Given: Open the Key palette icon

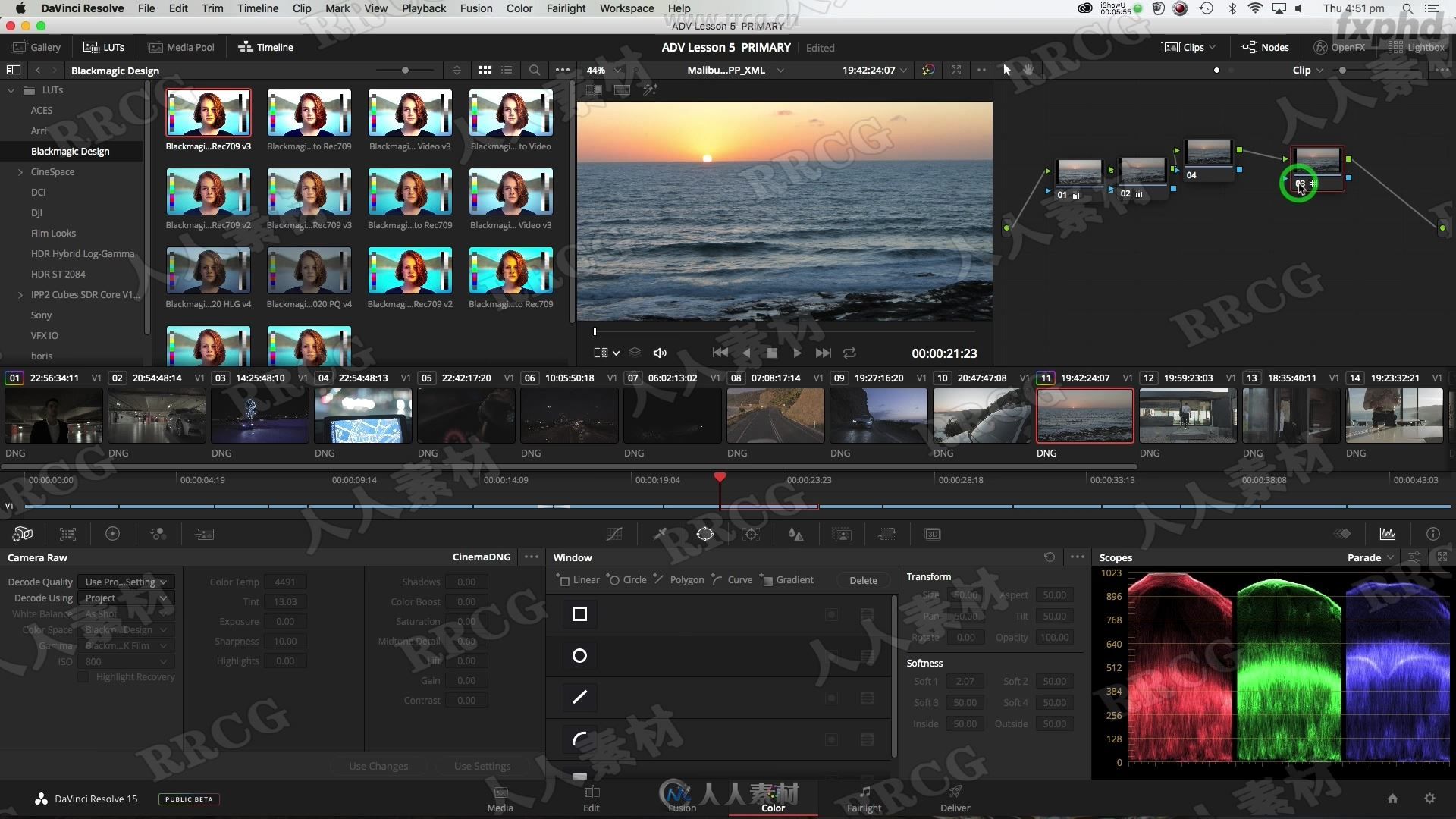Looking at the screenshot, I should [842, 534].
